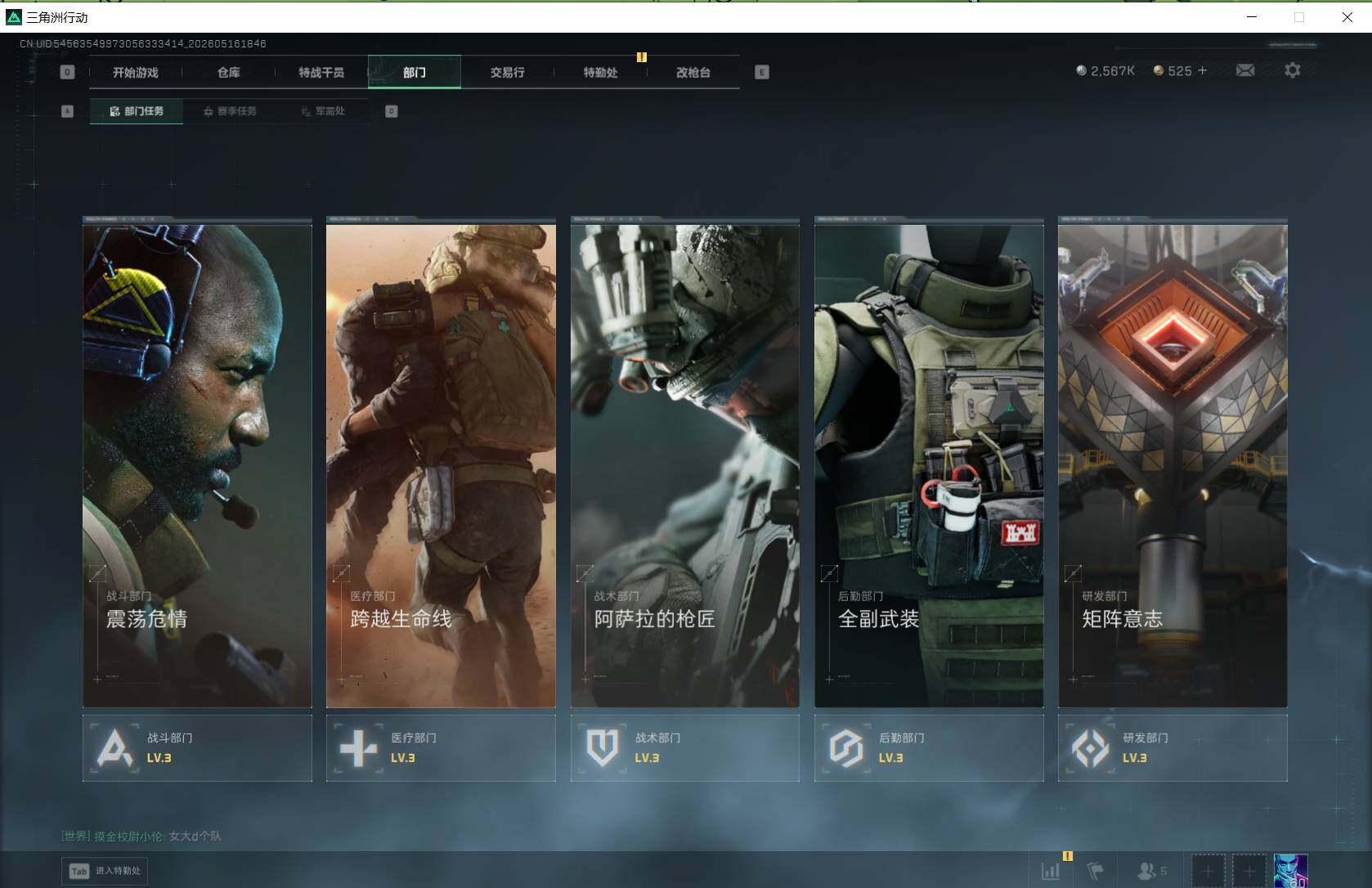The image size is (1372, 888).
Task: Click the 研发部门 diamond emblem icon
Action: [1090, 747]
